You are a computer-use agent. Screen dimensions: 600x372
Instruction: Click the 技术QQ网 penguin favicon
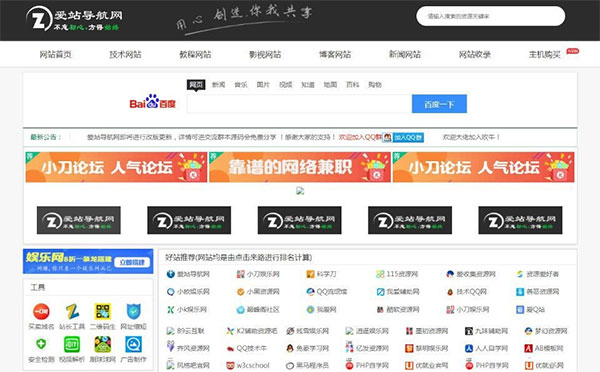pyautogui.click(x=450, y=292)
